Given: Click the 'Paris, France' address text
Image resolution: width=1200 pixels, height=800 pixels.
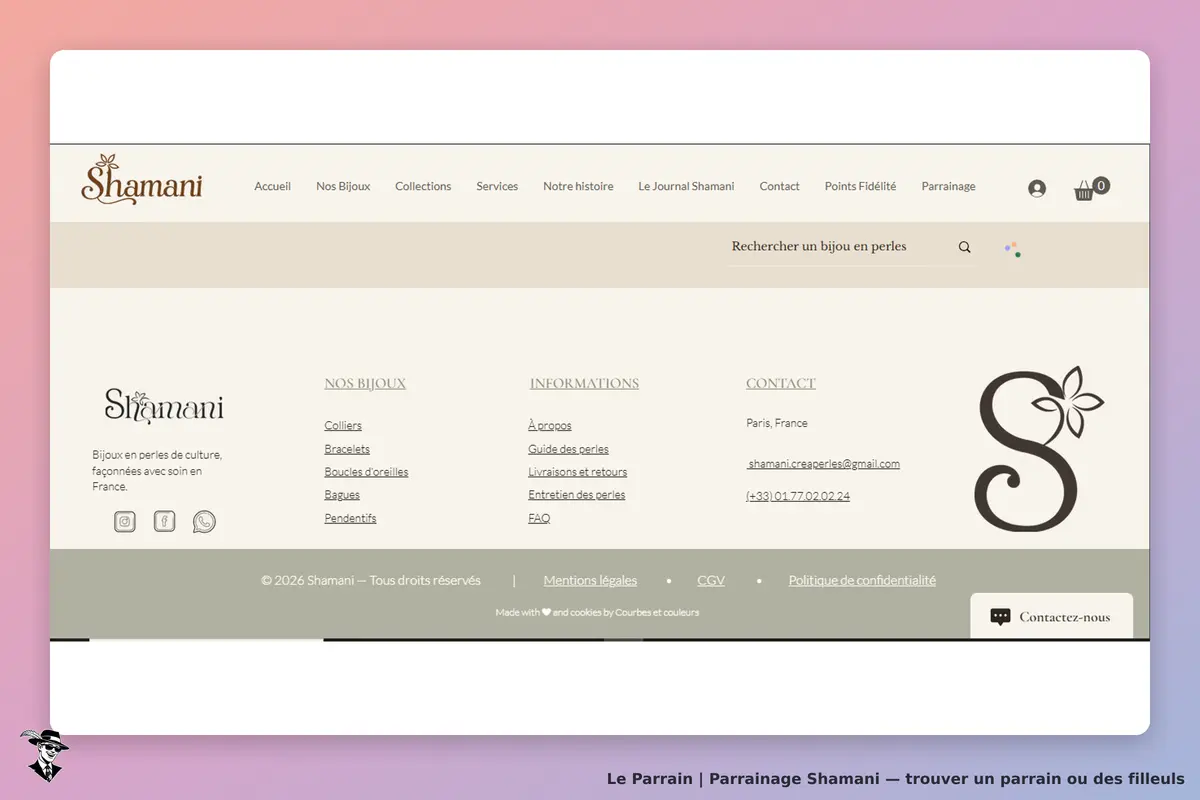Looking at the screenshot, I should (777, 423).
